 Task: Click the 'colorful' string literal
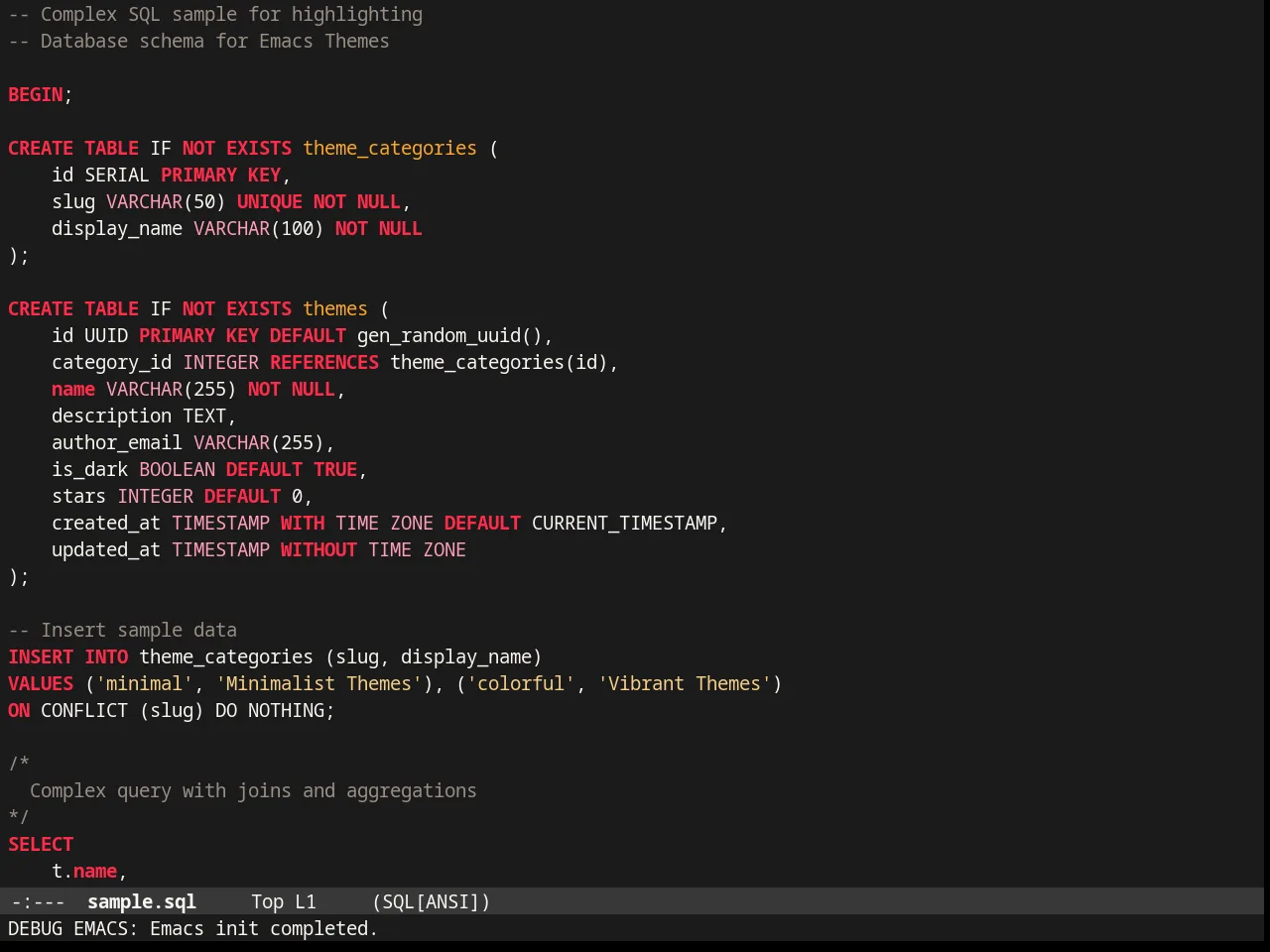521,683
